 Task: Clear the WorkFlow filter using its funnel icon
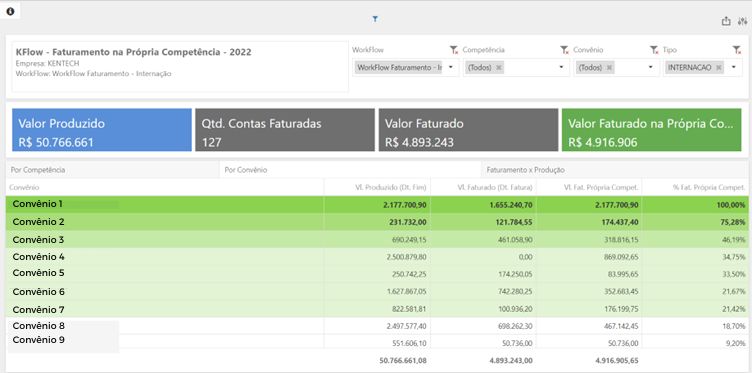tap(454, 50)
